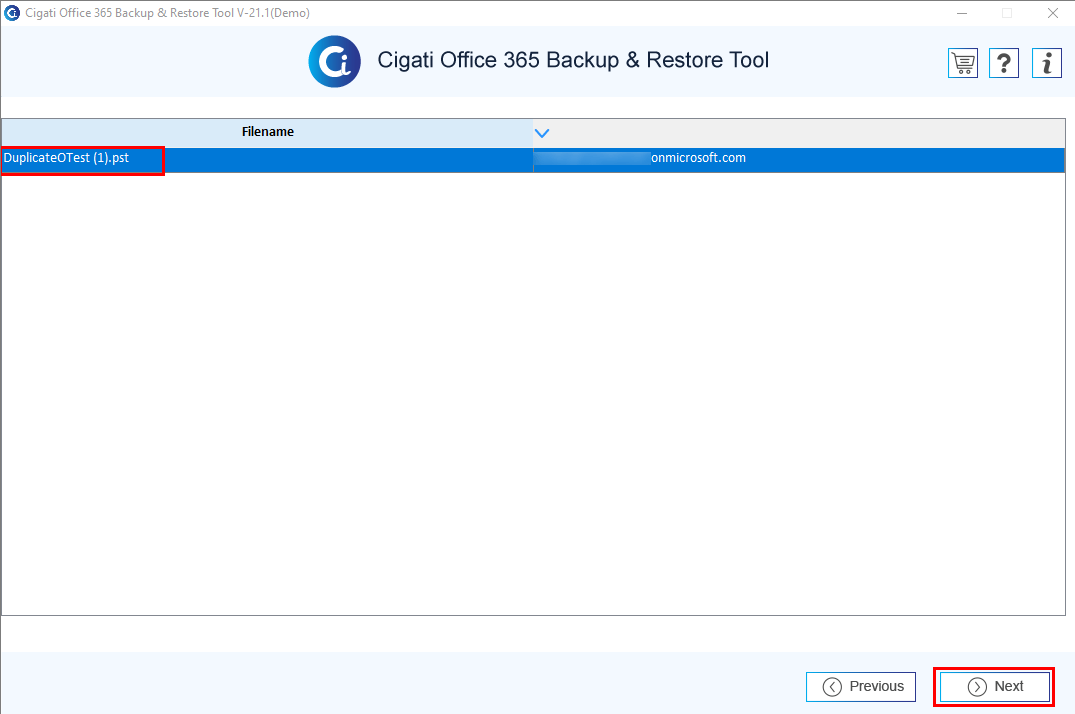Open the info about icon

pos(1046,63)
